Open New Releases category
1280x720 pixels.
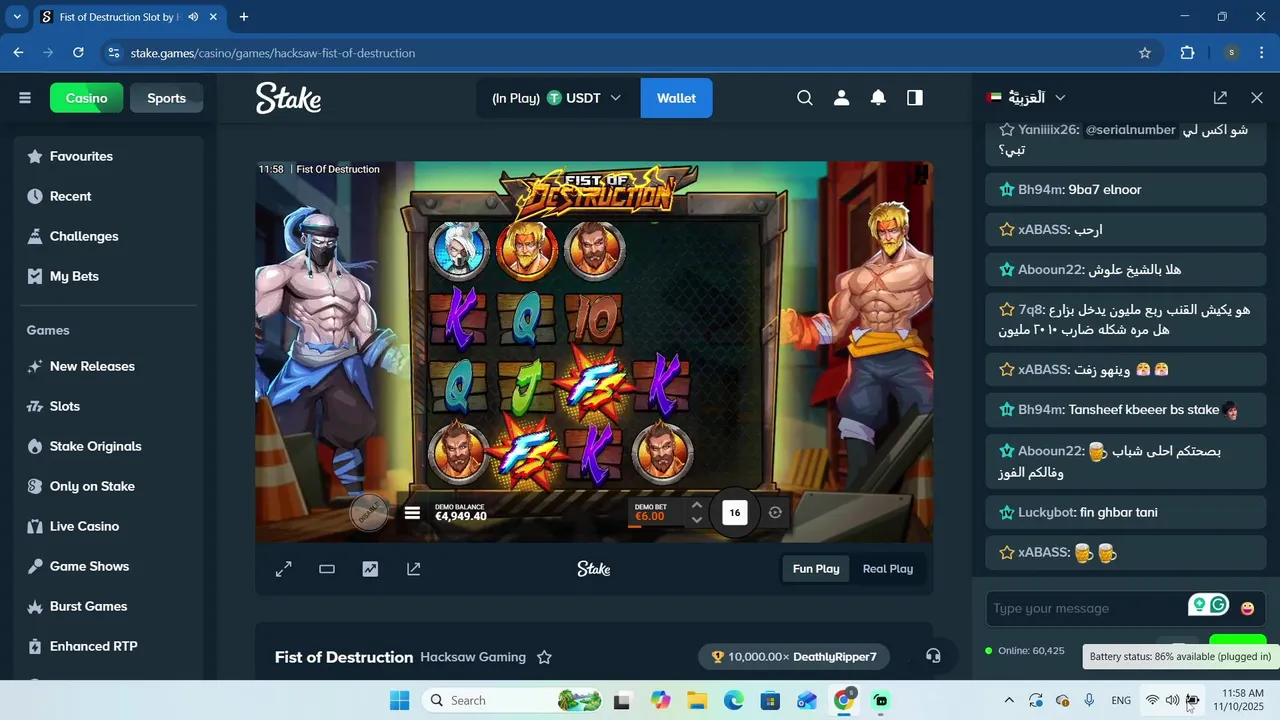pos(110,366)
